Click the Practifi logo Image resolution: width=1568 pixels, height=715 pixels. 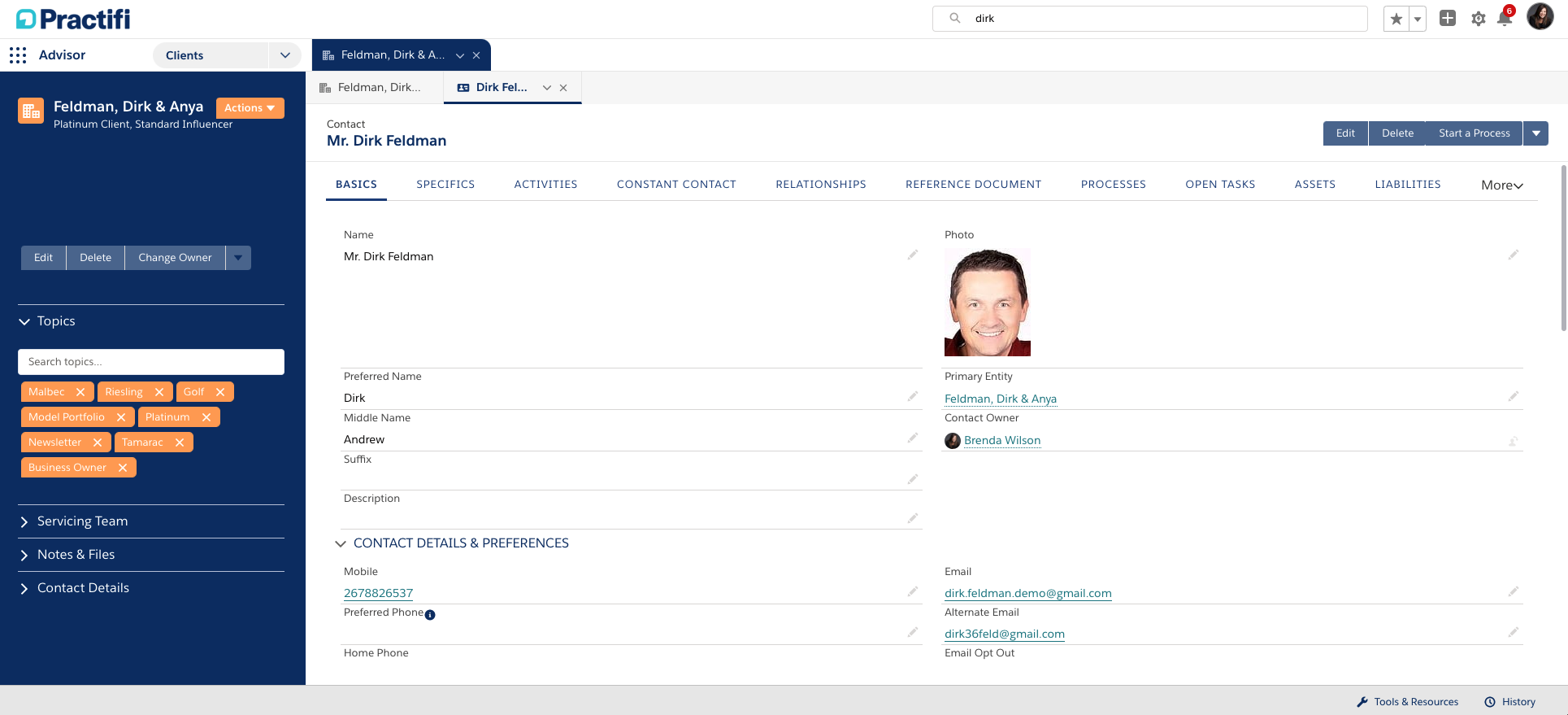click(x=73, y=19)
